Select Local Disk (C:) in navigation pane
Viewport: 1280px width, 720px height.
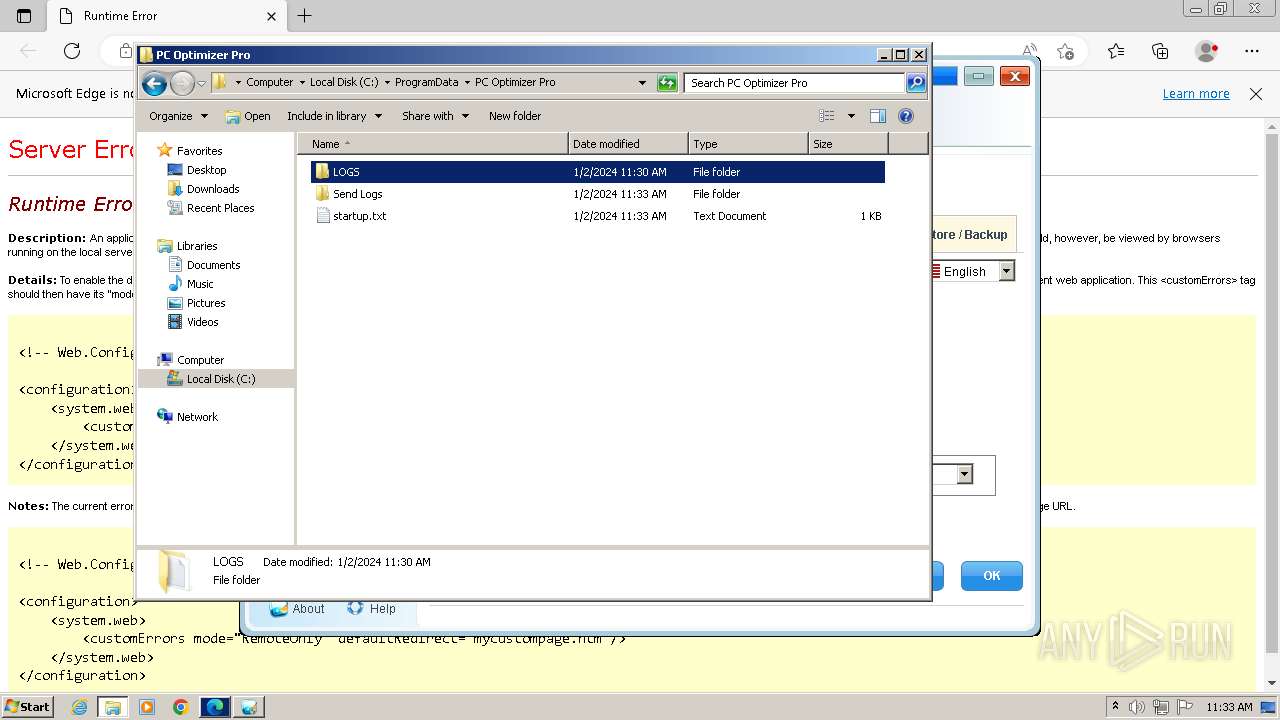215,379
